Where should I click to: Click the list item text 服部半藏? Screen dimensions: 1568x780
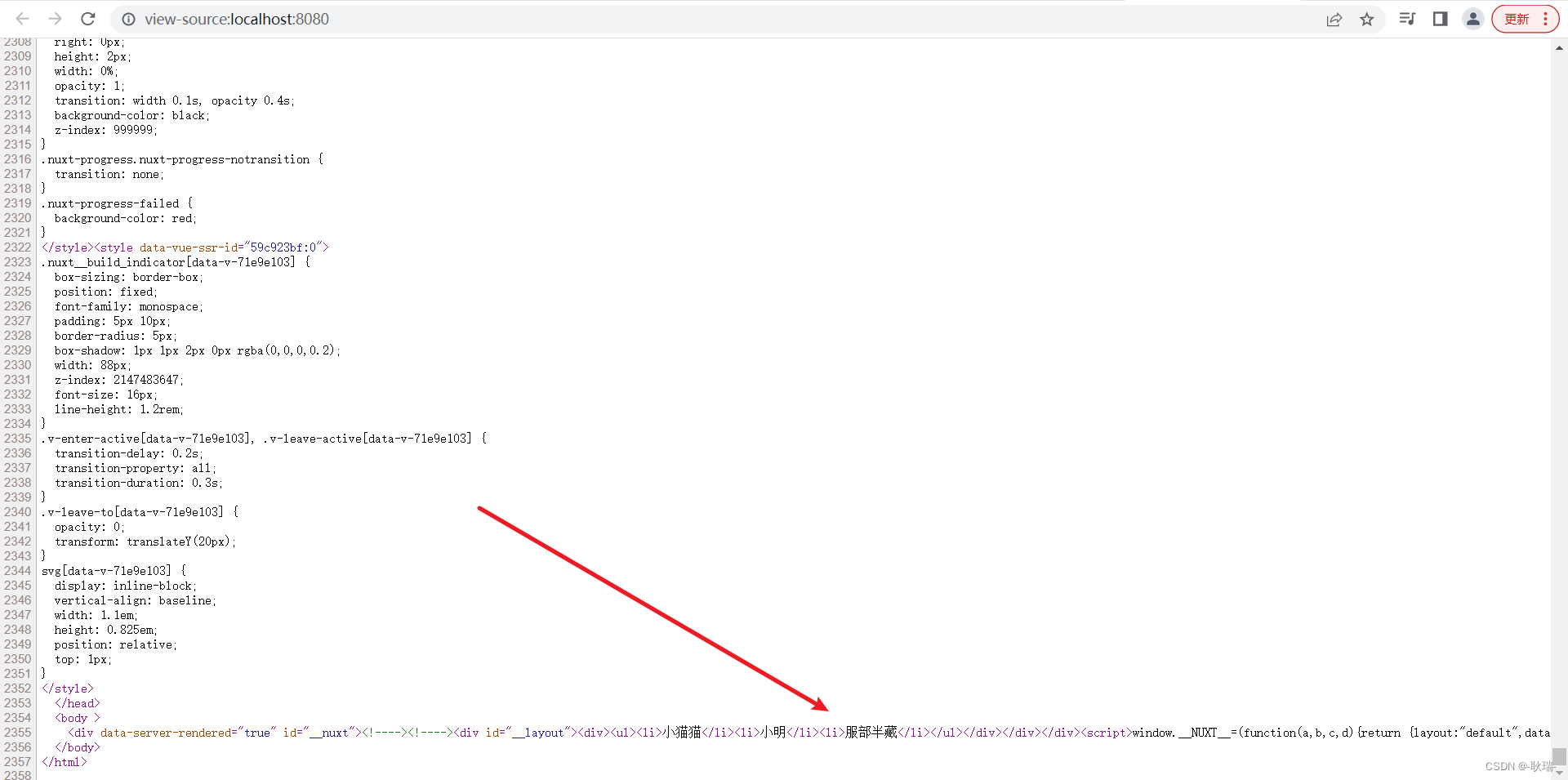(x=871, y=733)
